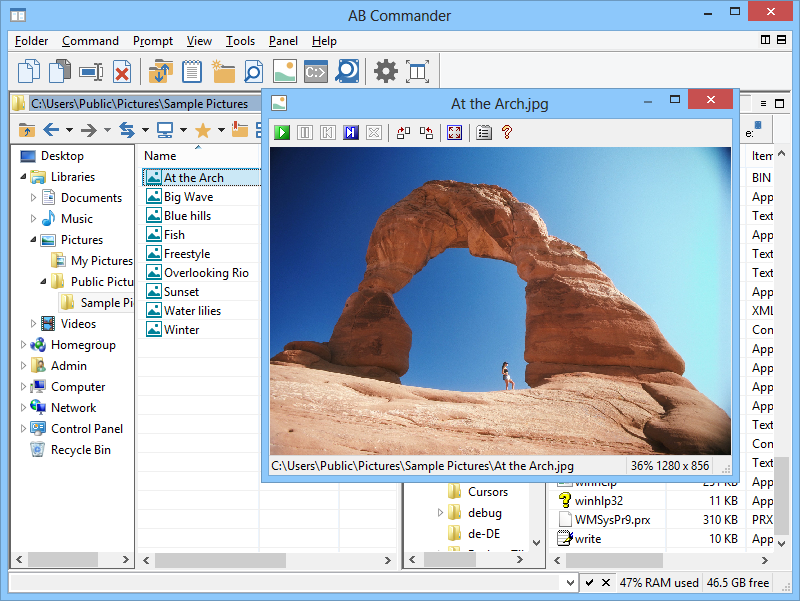Click the address bar path field
The image size is (800, 601).
click(139, 103)
